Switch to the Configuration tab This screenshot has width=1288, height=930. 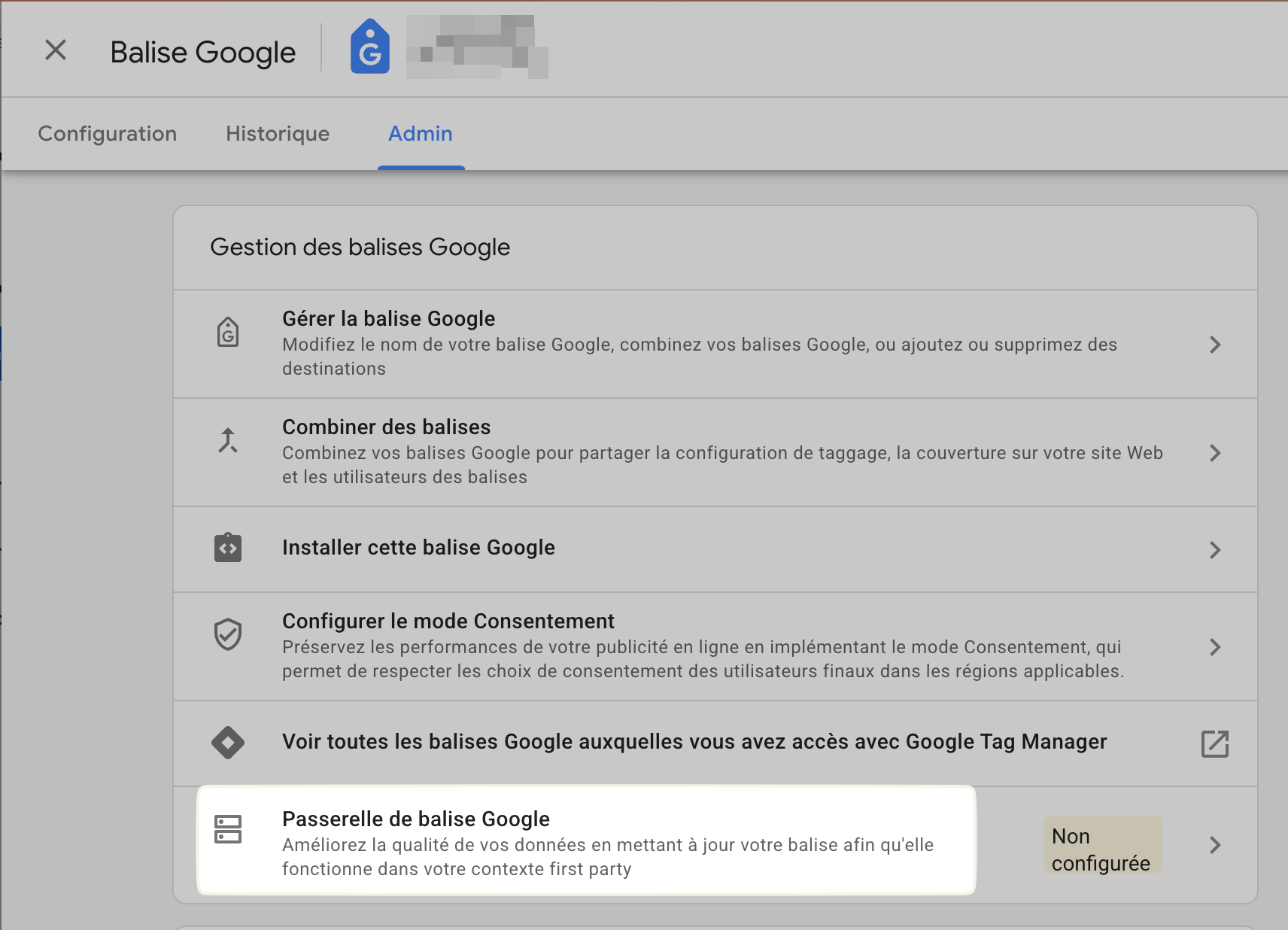click(x=108, y=134)
